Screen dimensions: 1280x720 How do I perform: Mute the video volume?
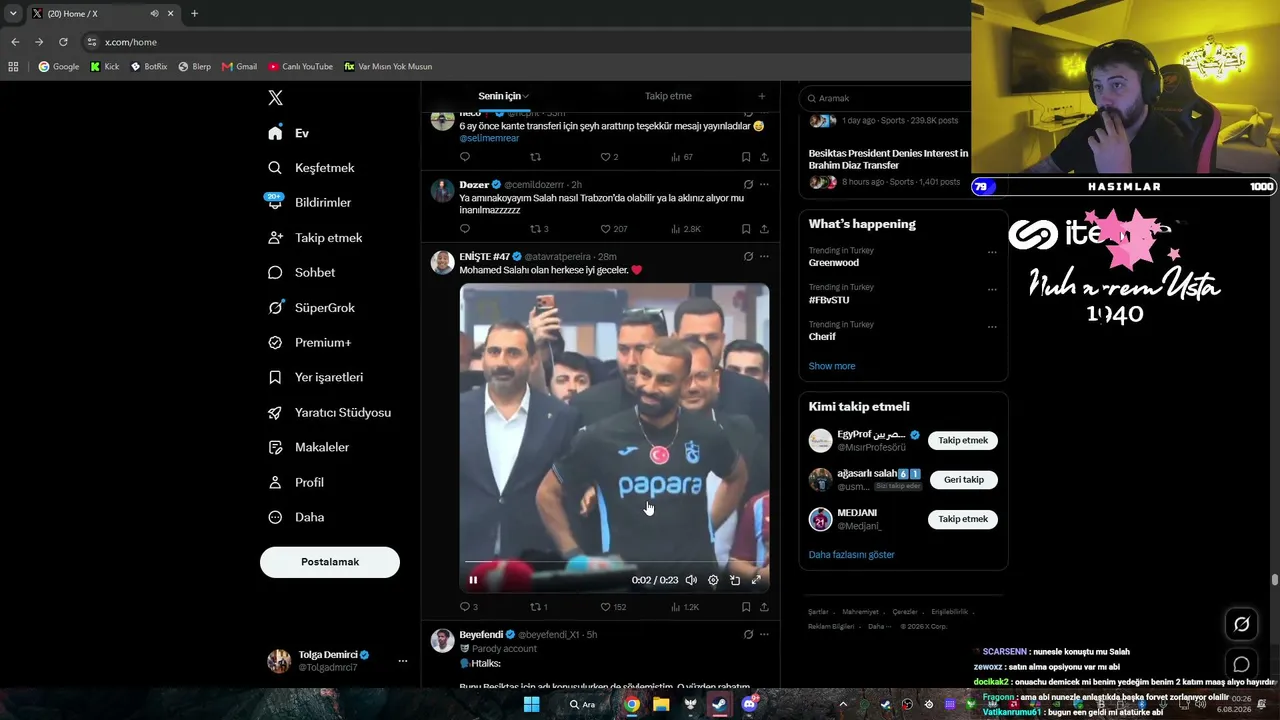(691, 580)
